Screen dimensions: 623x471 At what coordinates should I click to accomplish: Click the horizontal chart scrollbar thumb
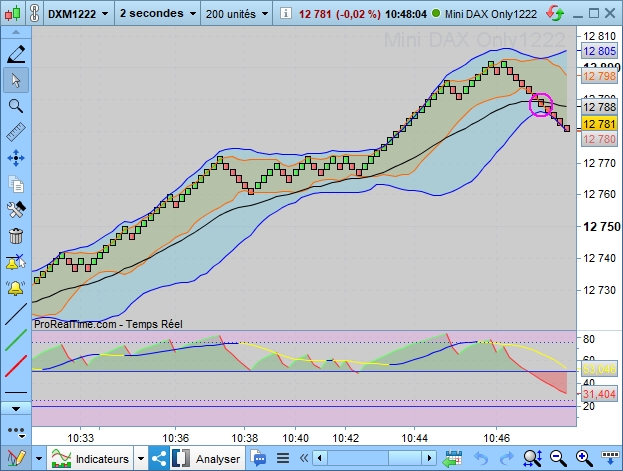pos(404,458)
